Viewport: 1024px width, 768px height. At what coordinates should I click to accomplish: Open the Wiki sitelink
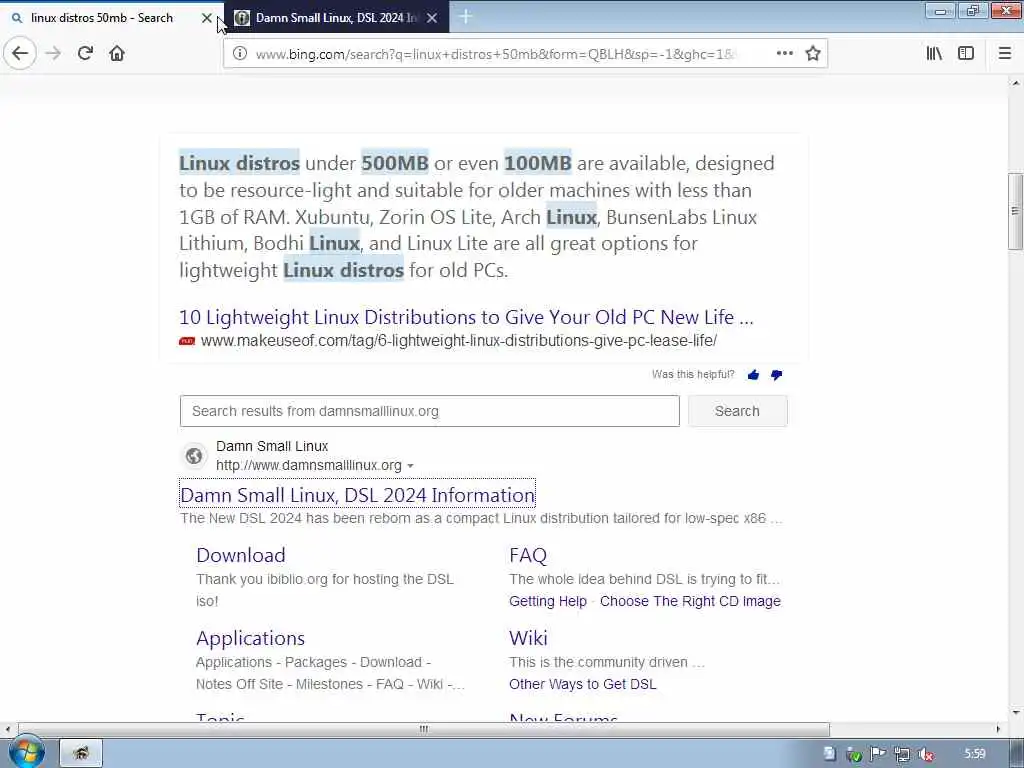528,638
